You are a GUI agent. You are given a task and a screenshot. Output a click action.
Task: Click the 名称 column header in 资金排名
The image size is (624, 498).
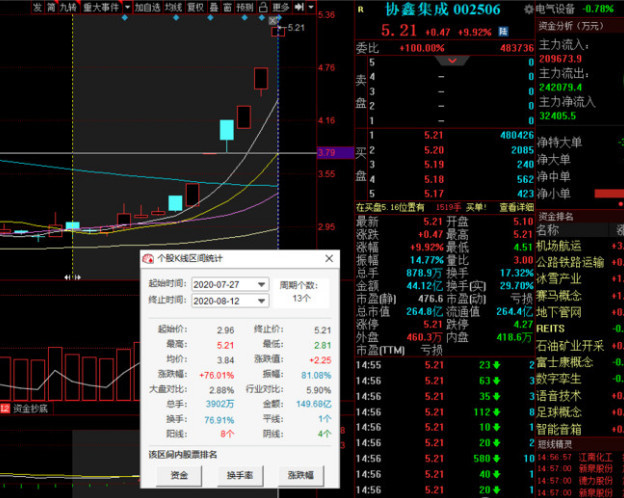tap(548, 230)
